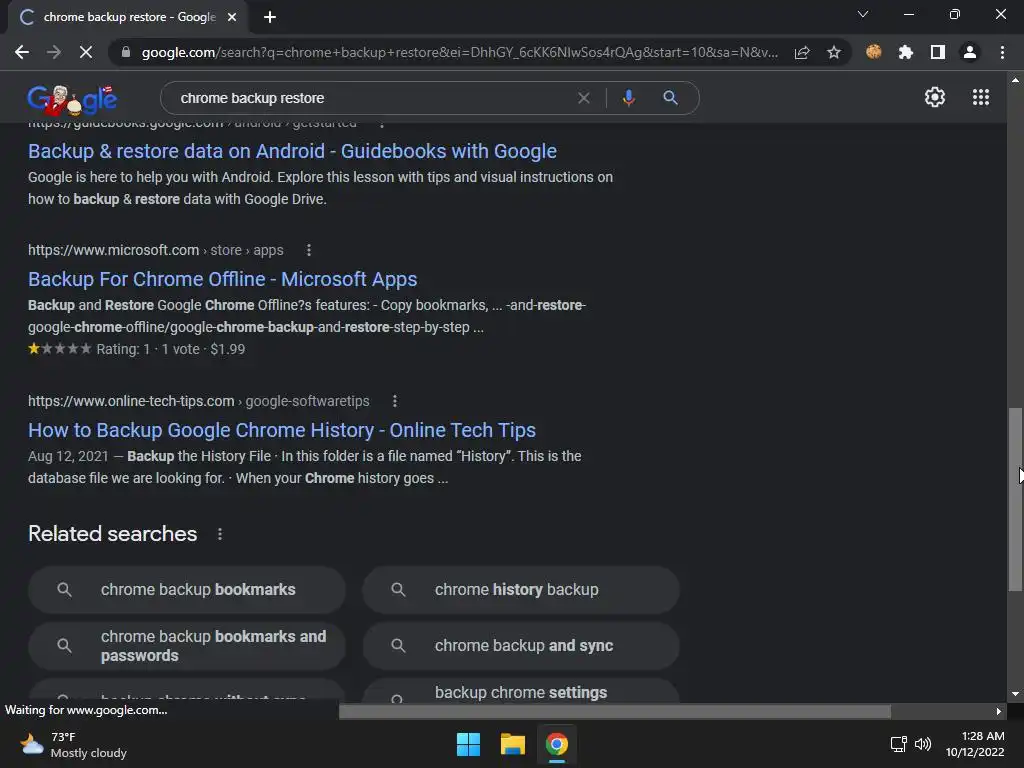Share this page from the address bar
This screenshot has width=1024, height=768.
802,52
